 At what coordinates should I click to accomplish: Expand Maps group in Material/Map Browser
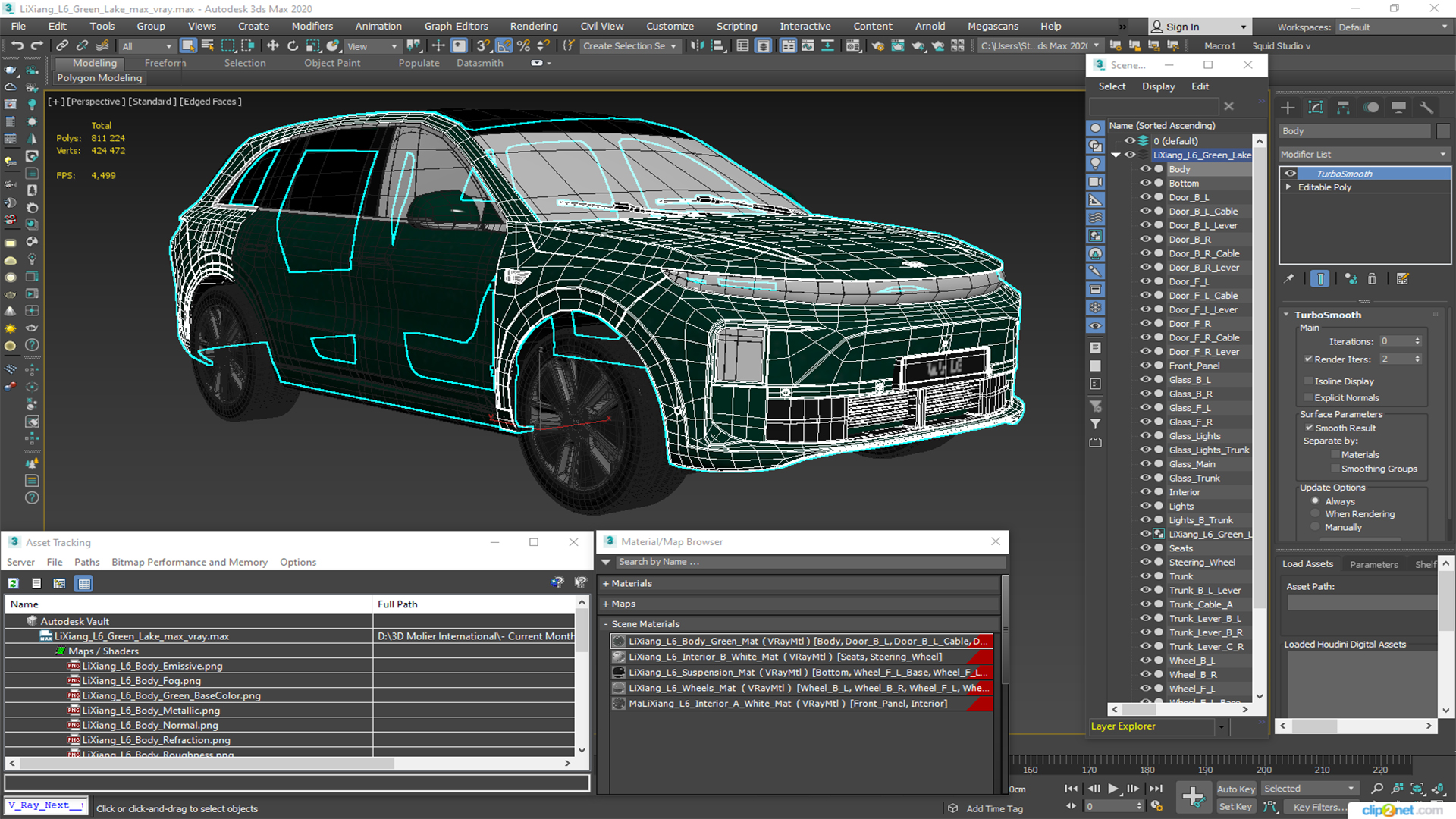point(606,604)
